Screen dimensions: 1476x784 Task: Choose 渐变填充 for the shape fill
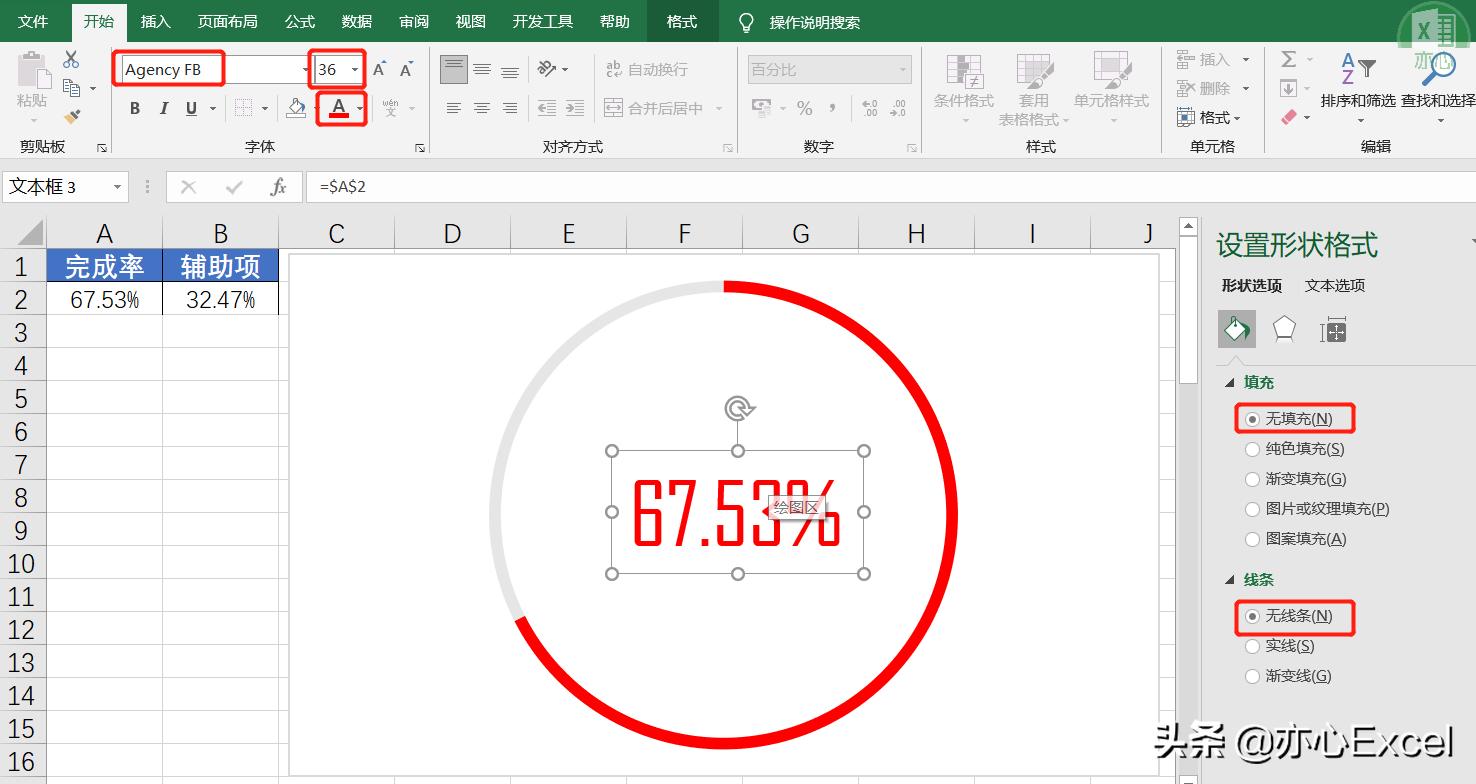tap(1252, 478)
